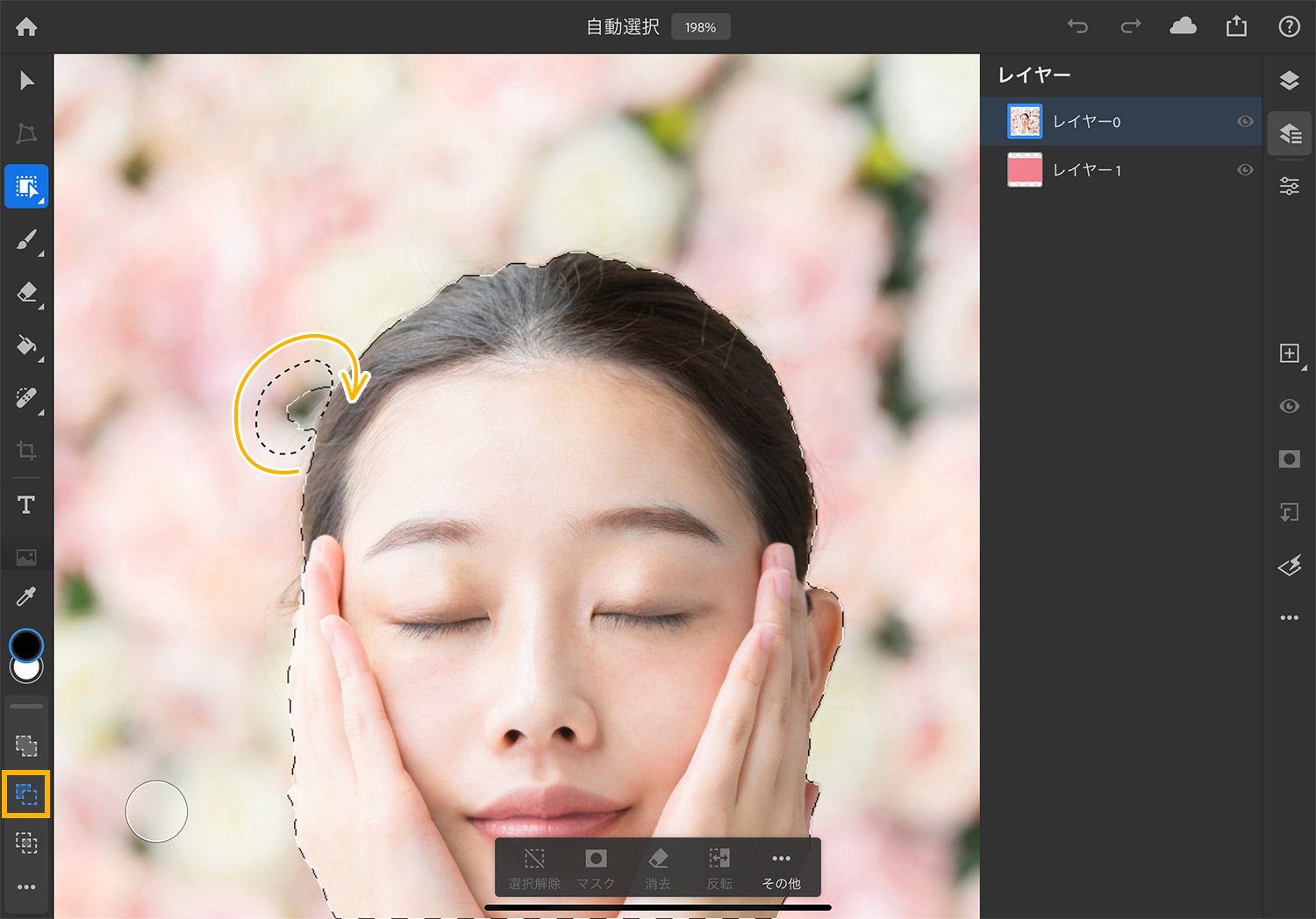Open layer properties panel
The image size is (1316, 919).
pos(1289,186)
